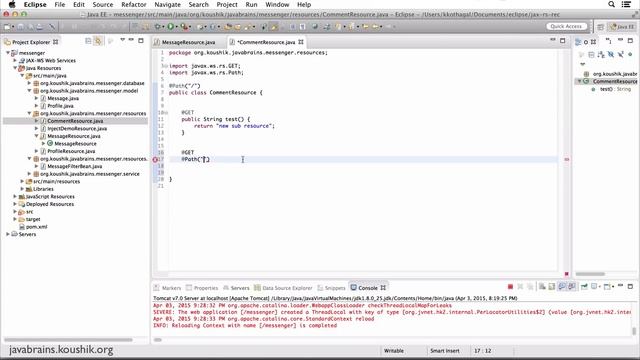This screenshot has width=640, height=360.
Task: Select CommentResource.java in Project Explorer
Action: point(75,121)
